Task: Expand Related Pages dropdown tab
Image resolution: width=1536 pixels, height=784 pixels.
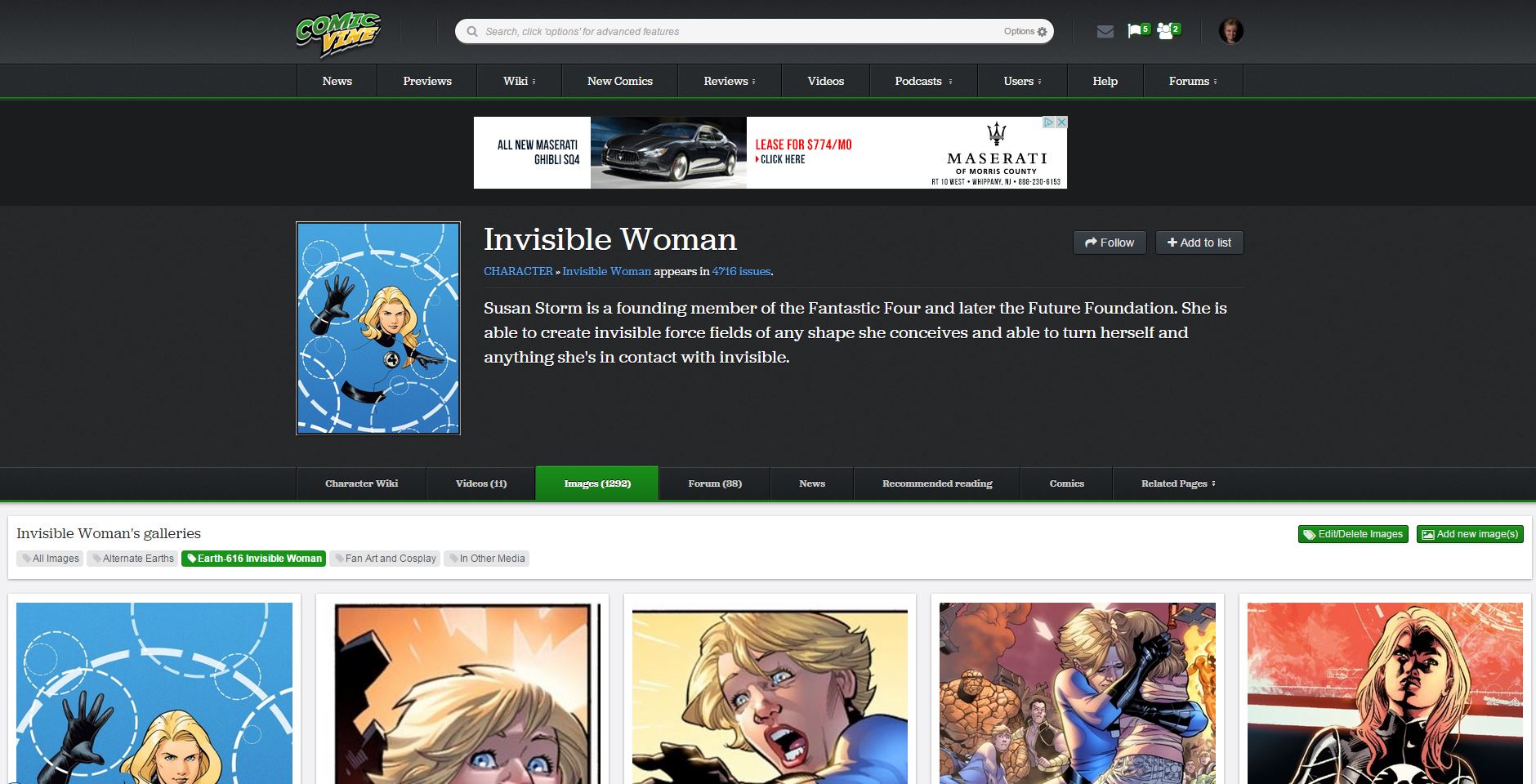Action: tap(1178, 483)
